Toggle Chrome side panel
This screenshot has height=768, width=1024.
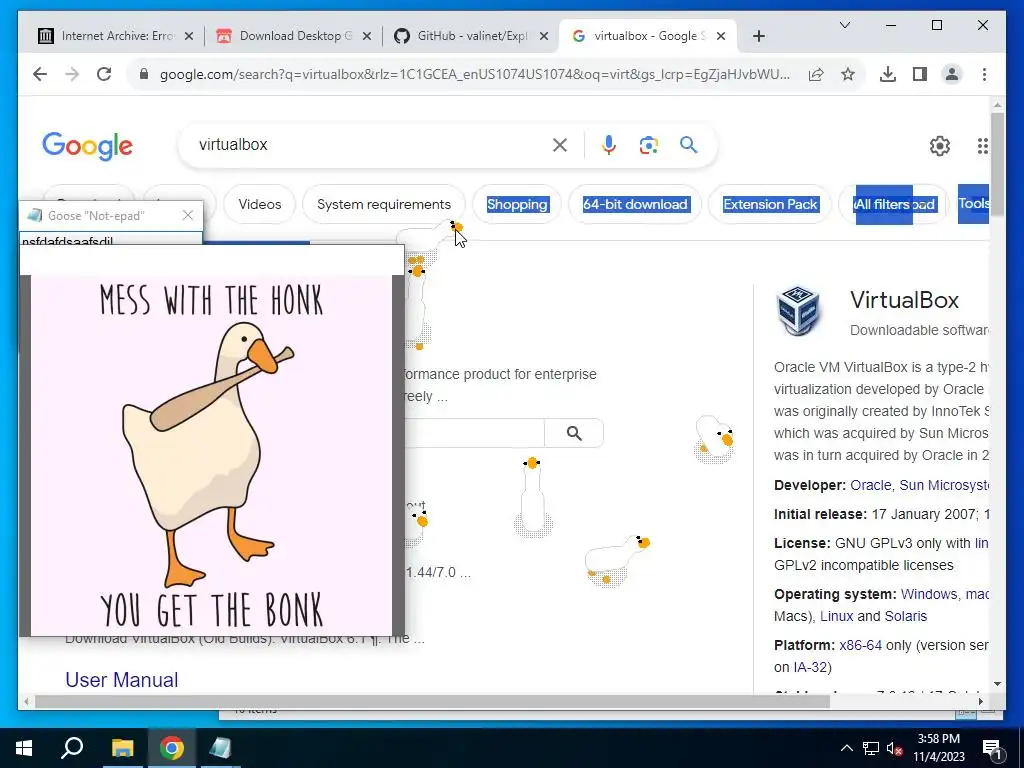[x=920, y=74]
